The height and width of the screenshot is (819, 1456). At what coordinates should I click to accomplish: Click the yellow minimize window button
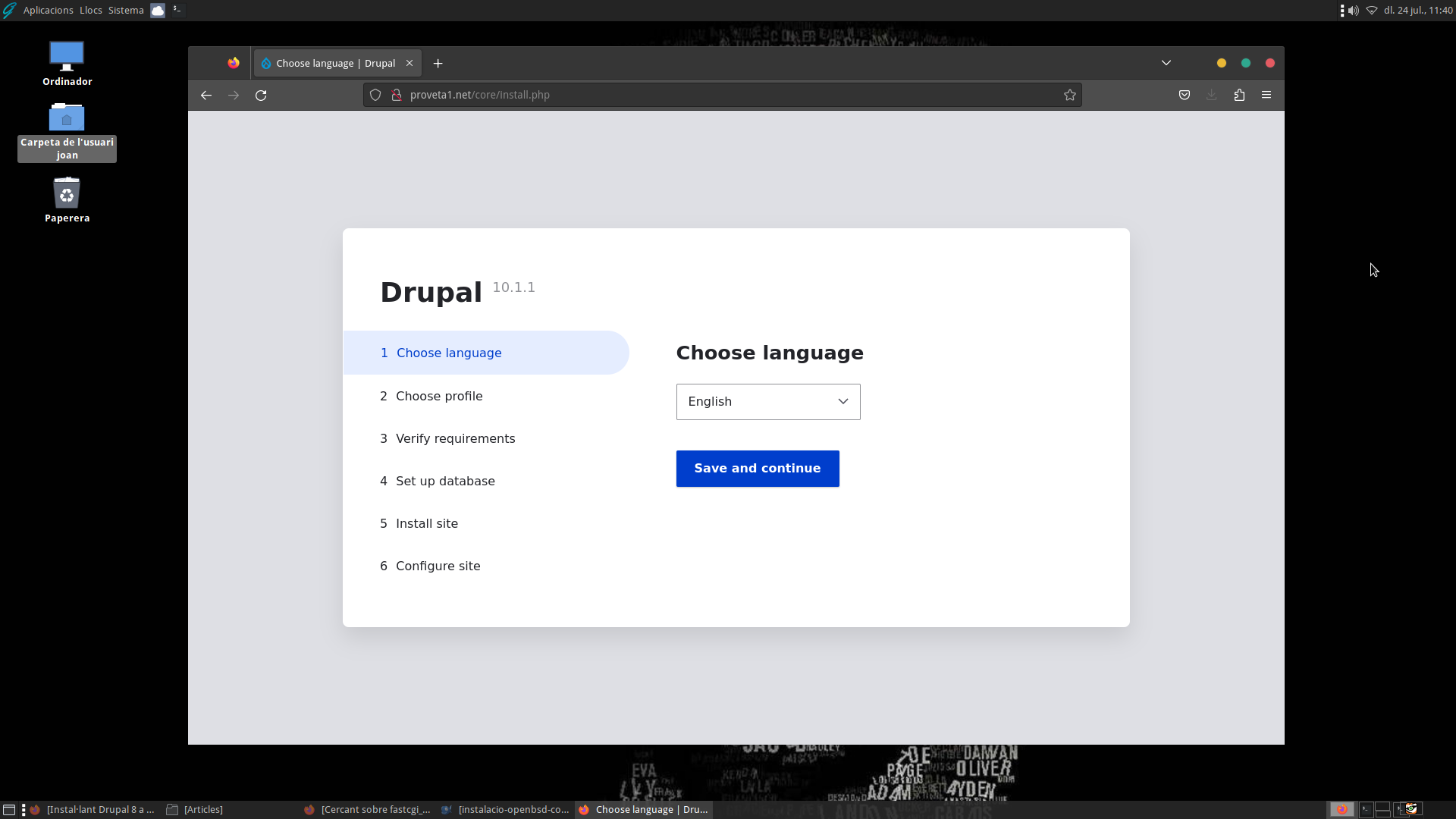1222,63
